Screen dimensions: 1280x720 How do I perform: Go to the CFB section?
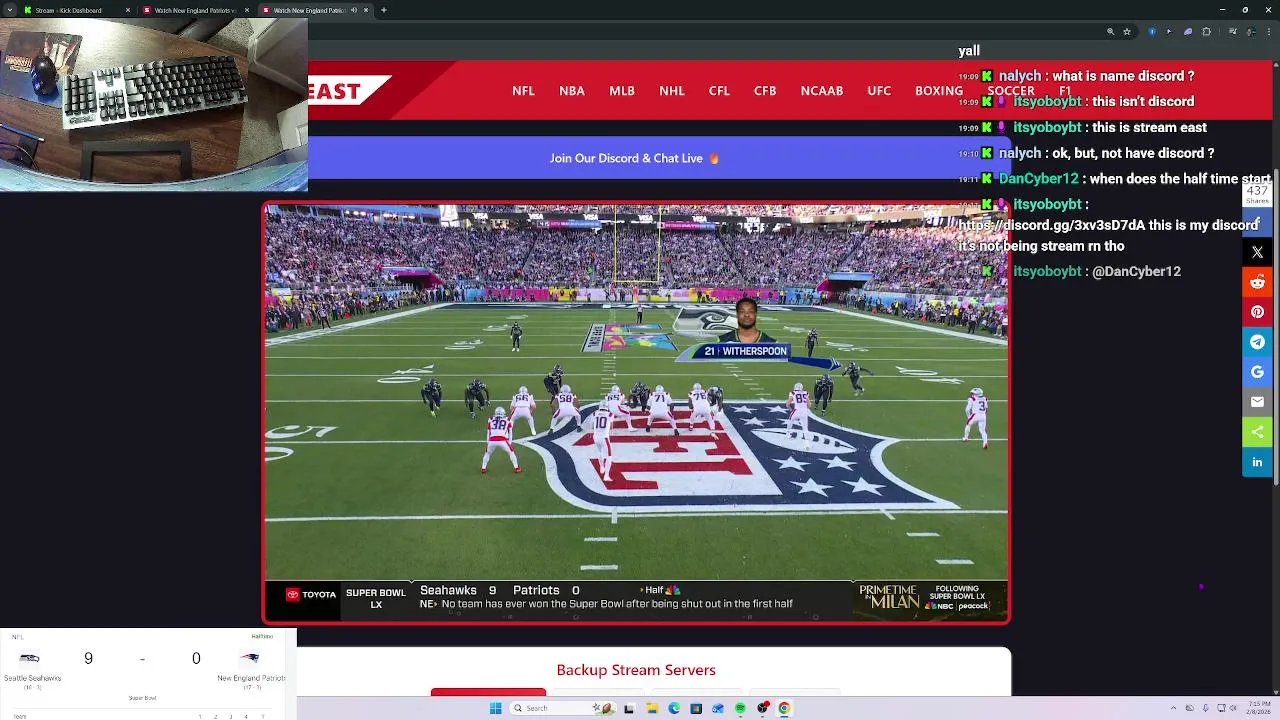(x=765, y=91)
